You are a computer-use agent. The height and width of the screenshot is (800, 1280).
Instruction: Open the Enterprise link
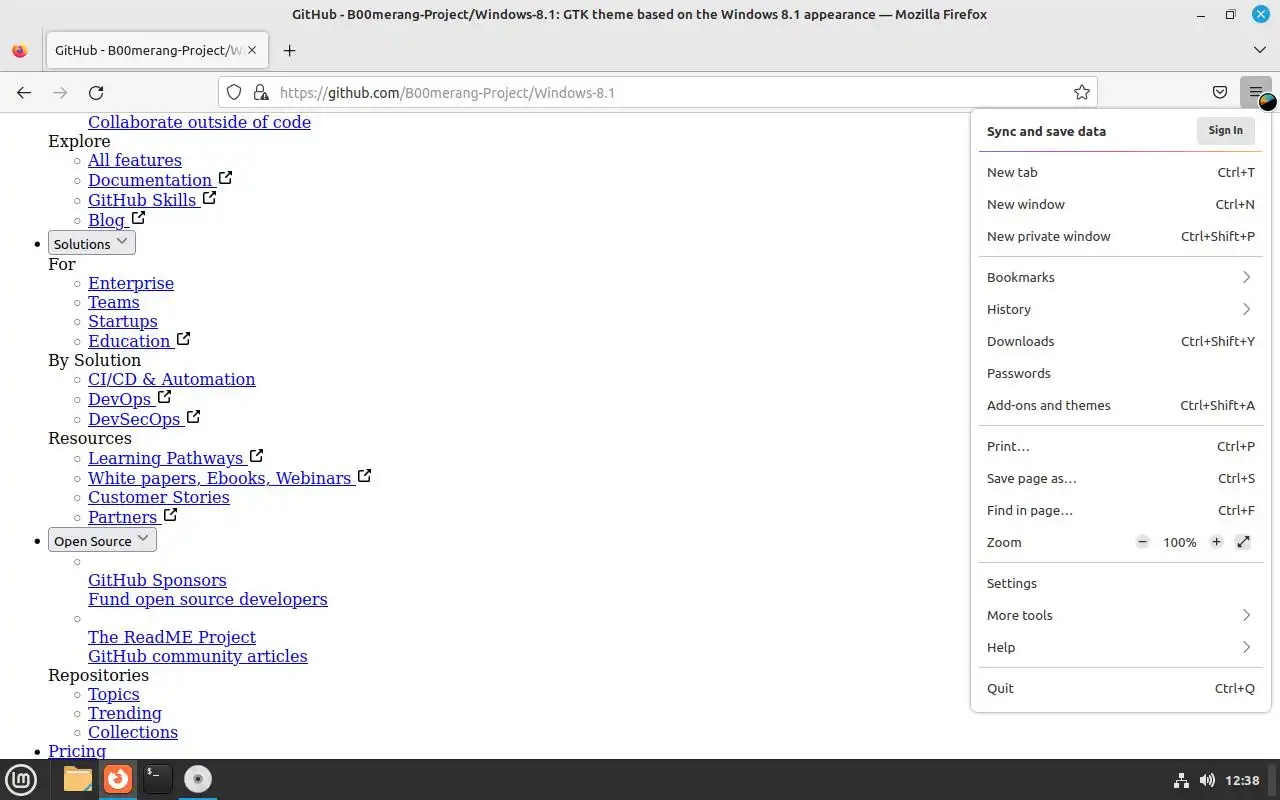pos(131,283)
